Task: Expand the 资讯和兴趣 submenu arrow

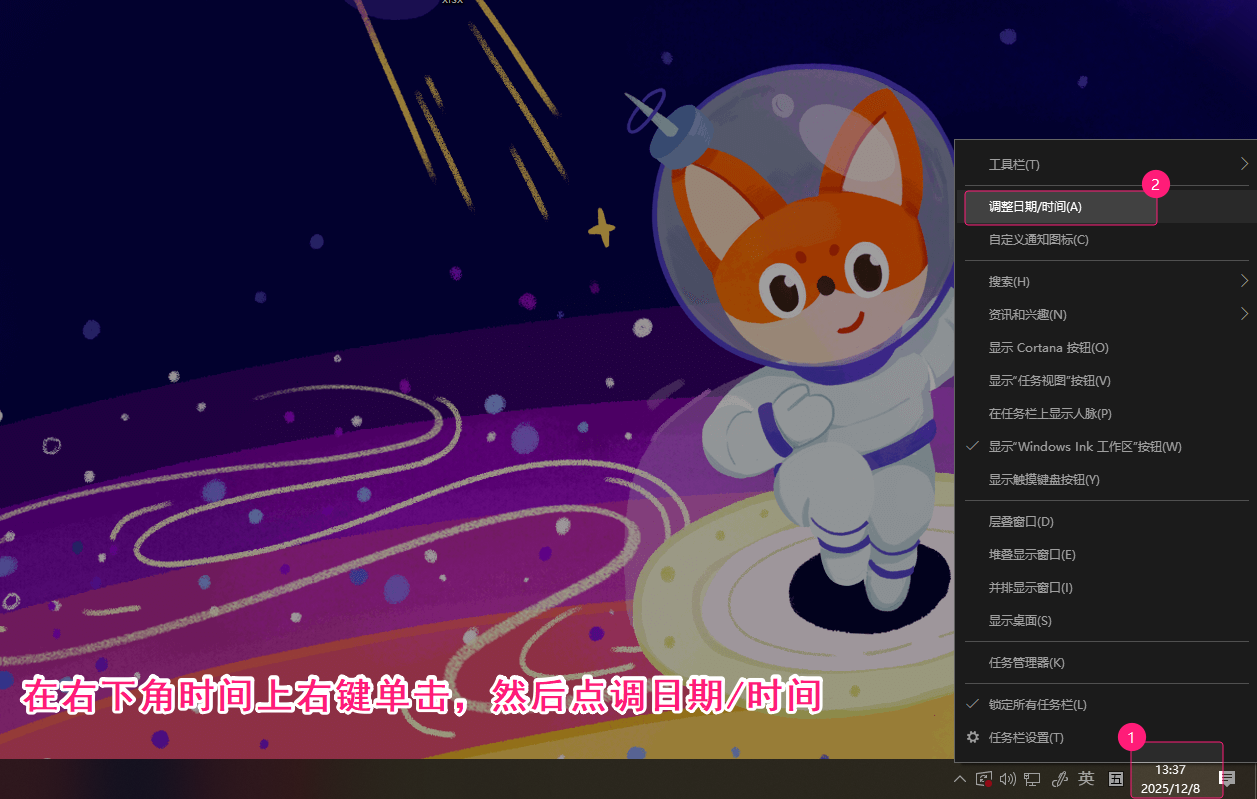Action: (1244, 314)
